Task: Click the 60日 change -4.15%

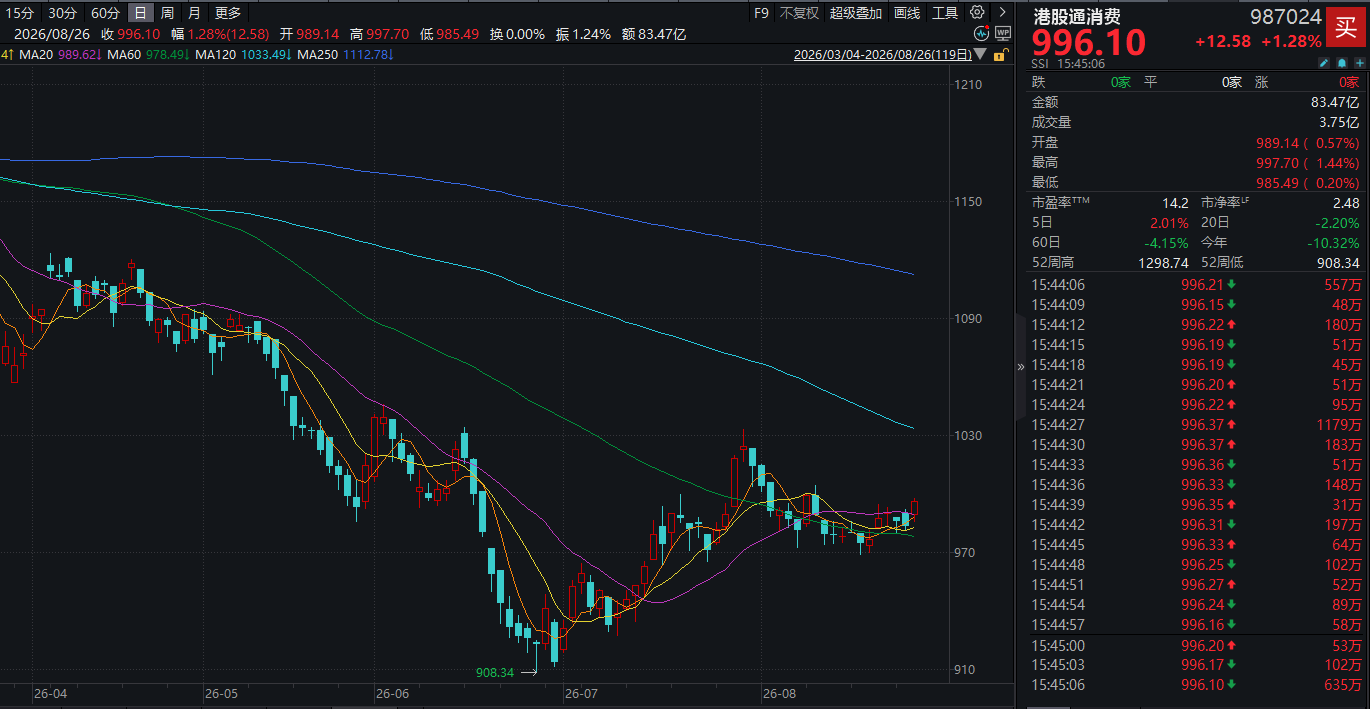Action: pos(1166,243)
